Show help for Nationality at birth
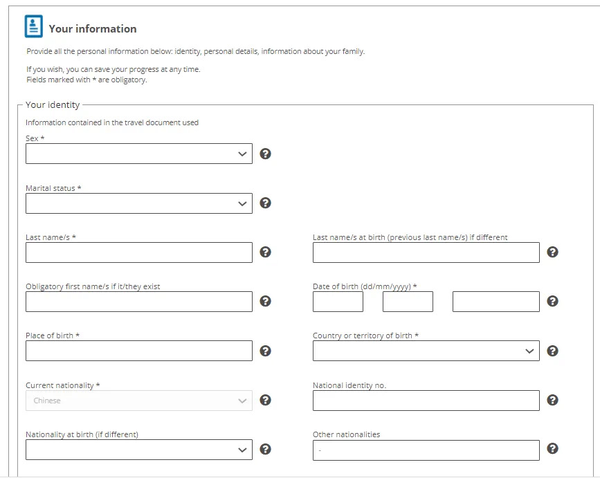This screenshot has height=478, width=600. point(265,449)
